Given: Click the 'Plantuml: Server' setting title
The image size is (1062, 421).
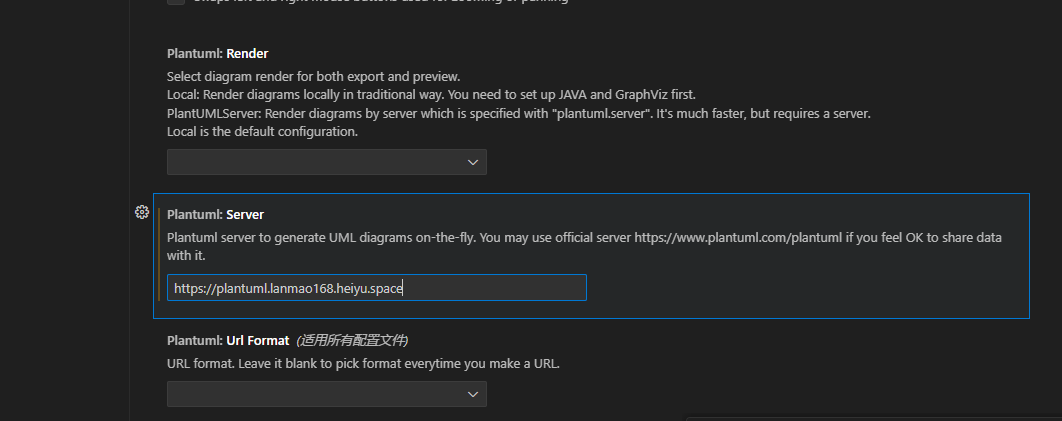Looking at the screenshot, I should [215, 215].
